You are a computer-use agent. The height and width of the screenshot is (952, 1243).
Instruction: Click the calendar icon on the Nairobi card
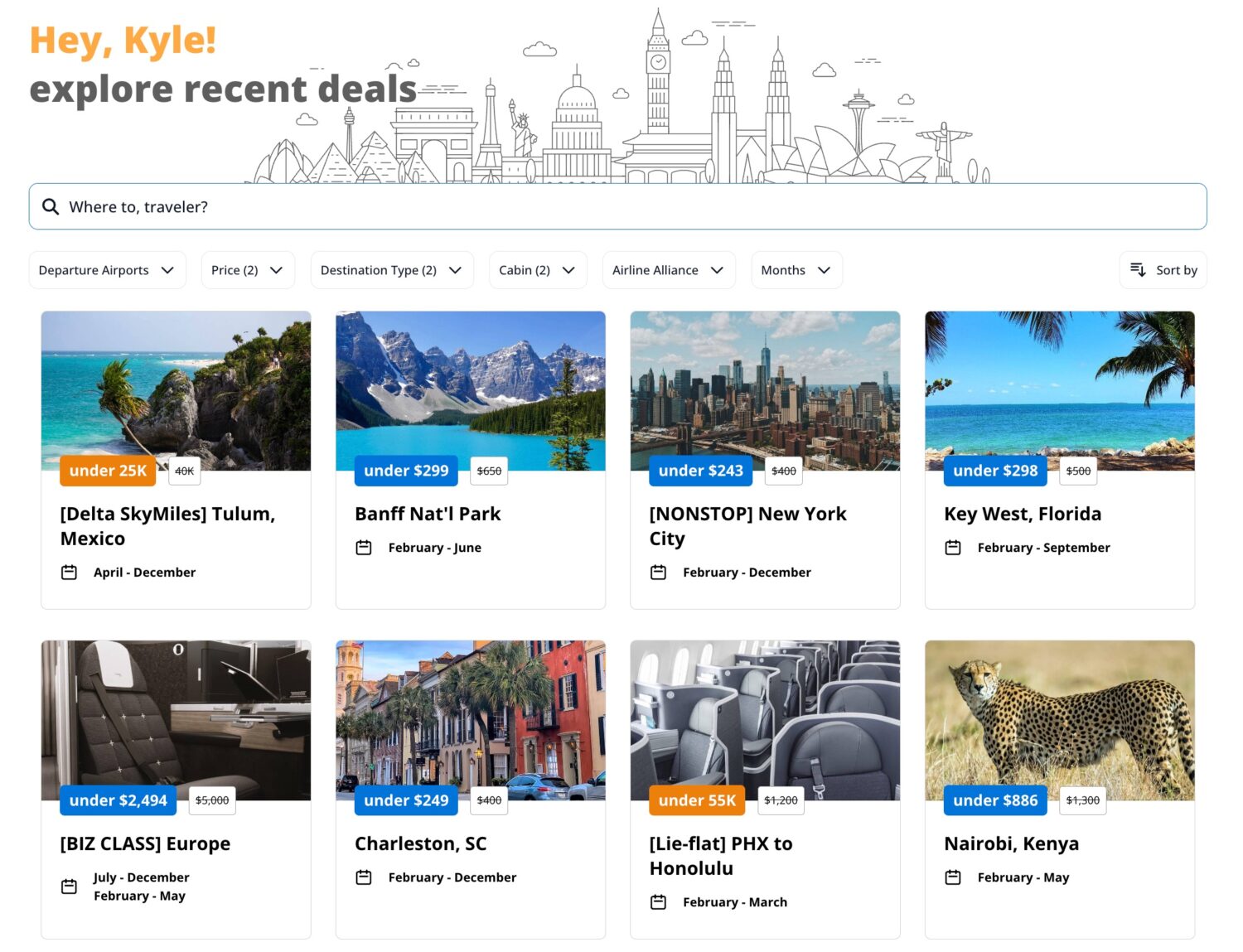pos(955,877)
